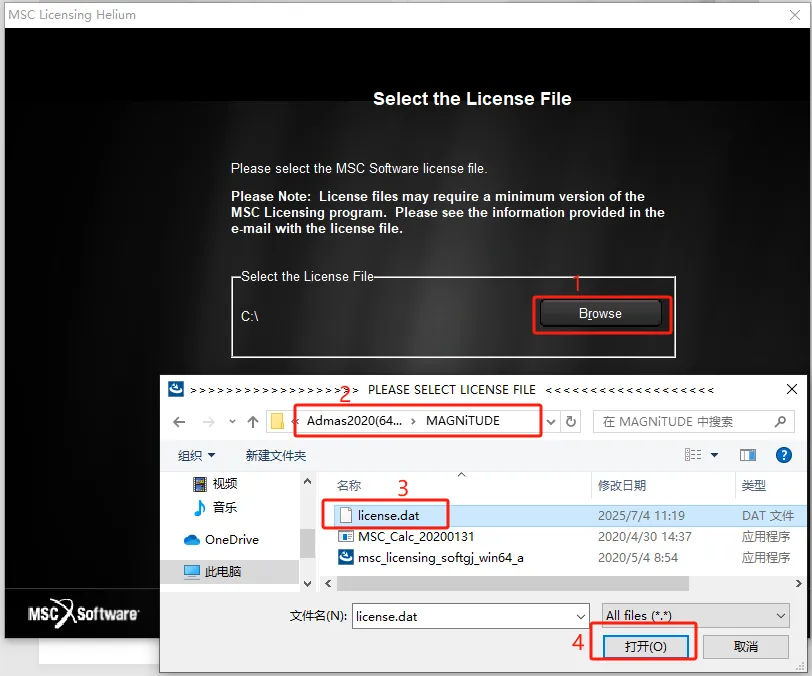
Task: Close the MSC Licensing Helium window
Action: (x=795, y=15)
